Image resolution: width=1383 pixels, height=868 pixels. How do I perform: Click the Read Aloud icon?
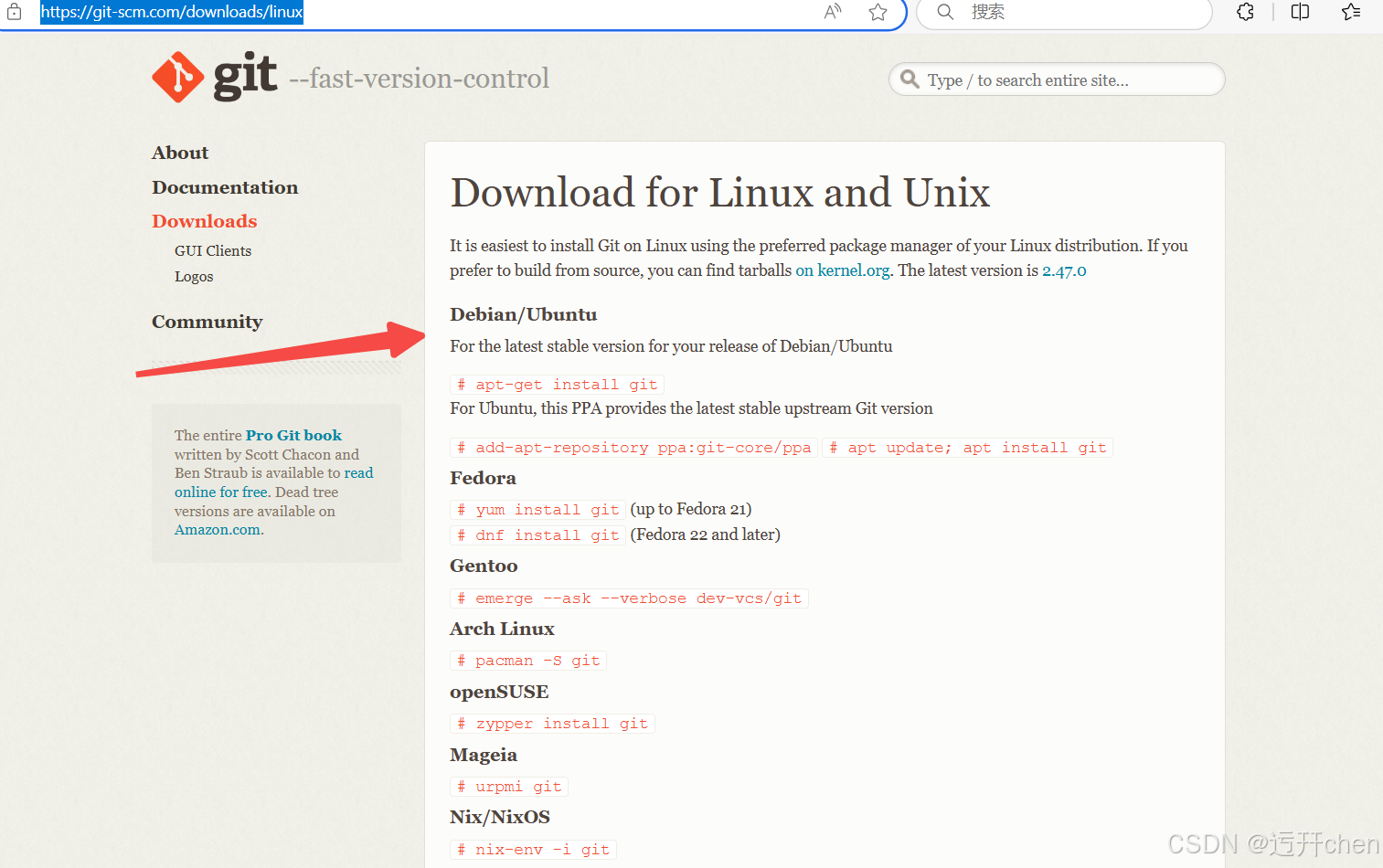click(832, 13)
